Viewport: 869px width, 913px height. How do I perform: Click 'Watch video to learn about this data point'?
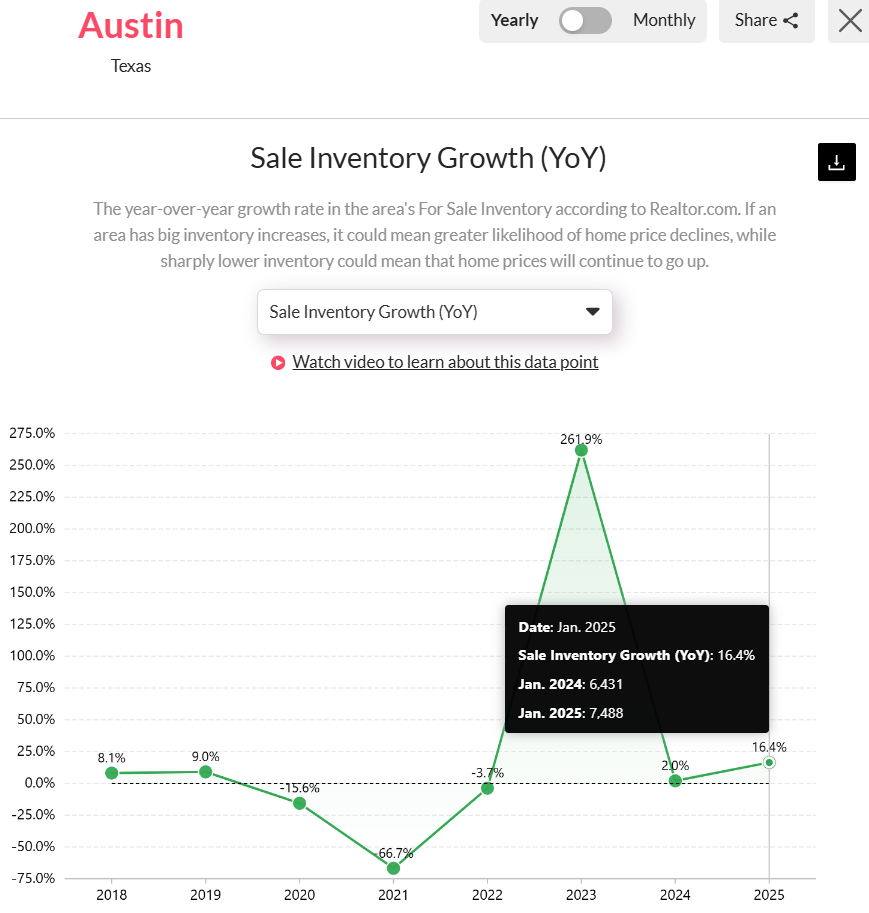(445, 362)
